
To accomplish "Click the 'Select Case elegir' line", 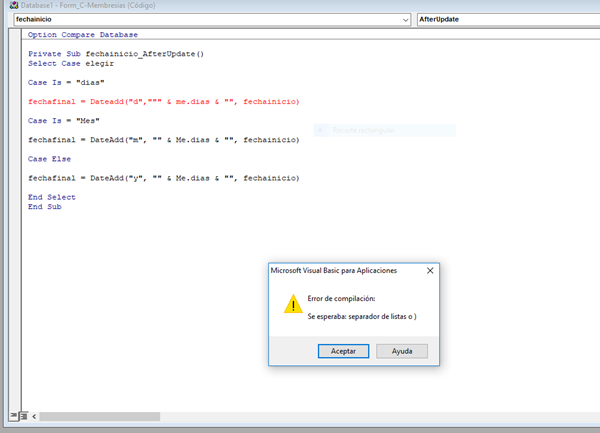I will tap(71, 63).
